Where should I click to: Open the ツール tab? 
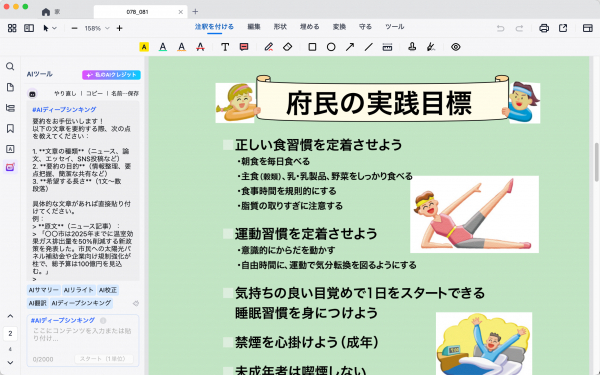pyautogui.click(x=395, y=27)
